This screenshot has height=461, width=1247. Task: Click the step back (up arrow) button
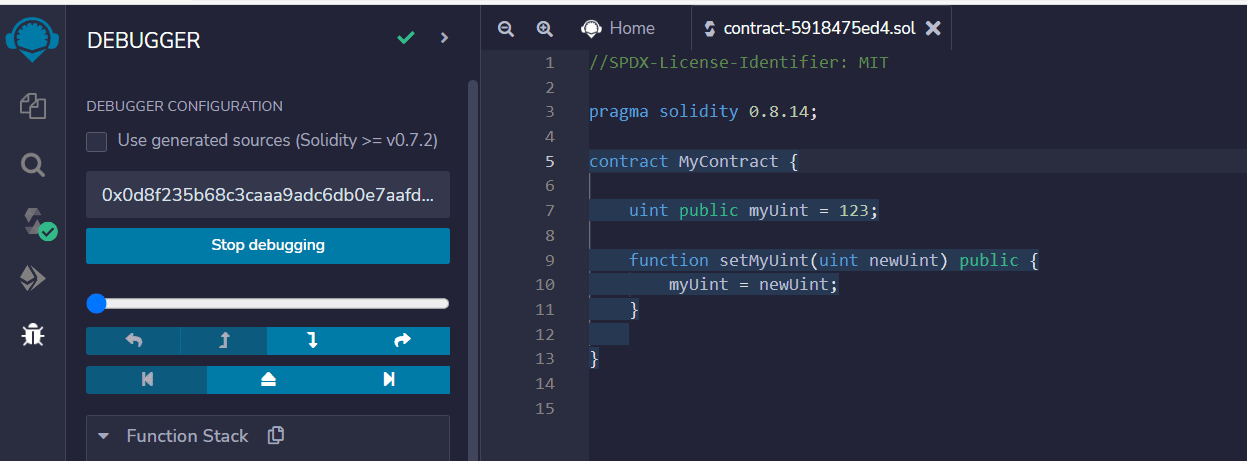tap(224, 341)
